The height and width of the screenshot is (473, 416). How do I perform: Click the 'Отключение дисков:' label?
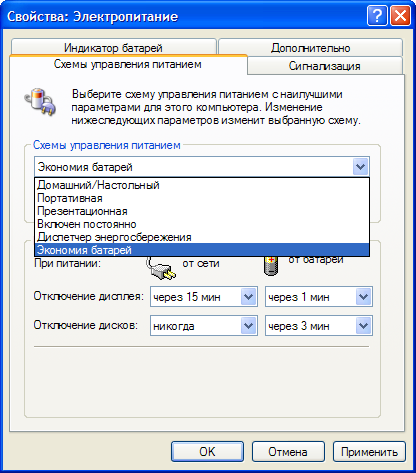click(86, 325)
